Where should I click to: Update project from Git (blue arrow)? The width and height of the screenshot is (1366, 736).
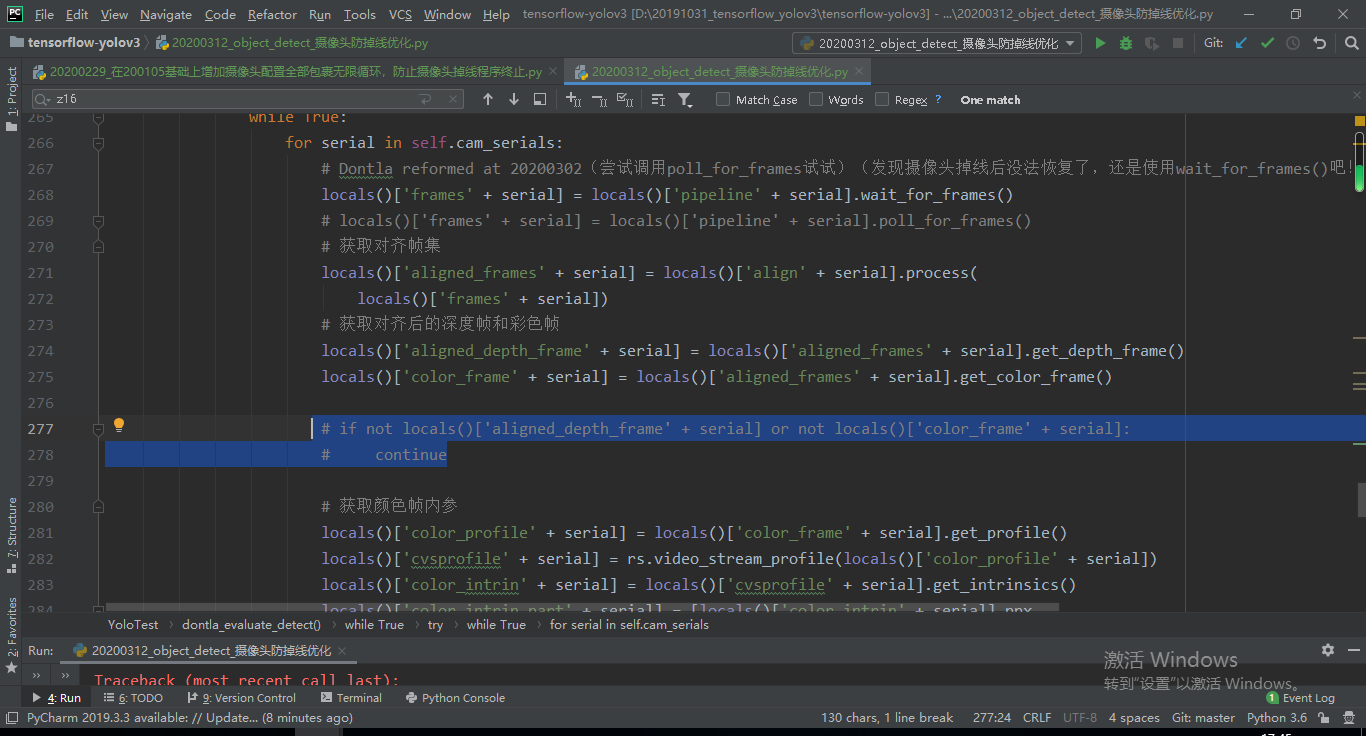click(1240, 44)
